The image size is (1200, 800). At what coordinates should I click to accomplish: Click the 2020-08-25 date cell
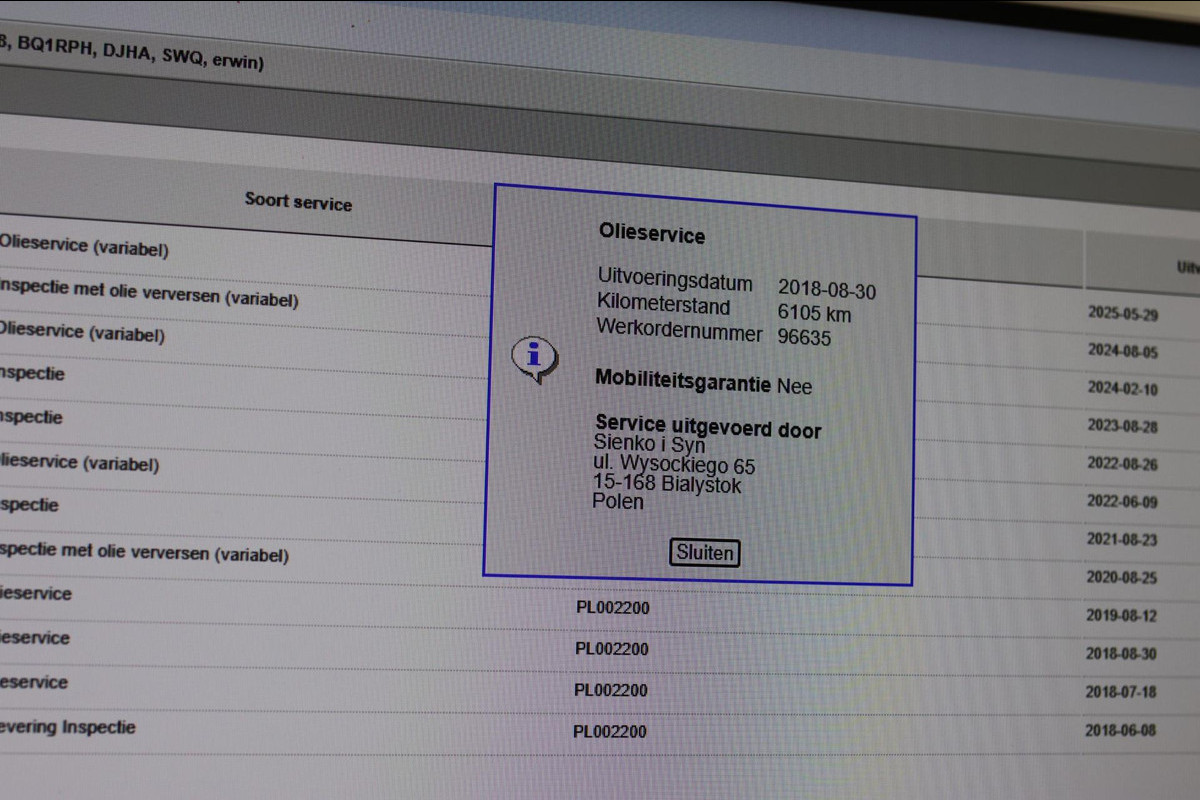pos(1122,578)
